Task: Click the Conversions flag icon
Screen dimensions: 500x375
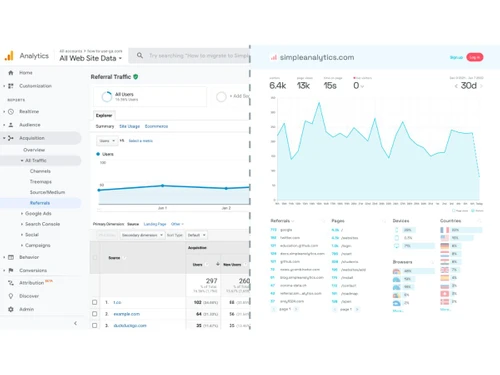Action: (x=11, y=270)
